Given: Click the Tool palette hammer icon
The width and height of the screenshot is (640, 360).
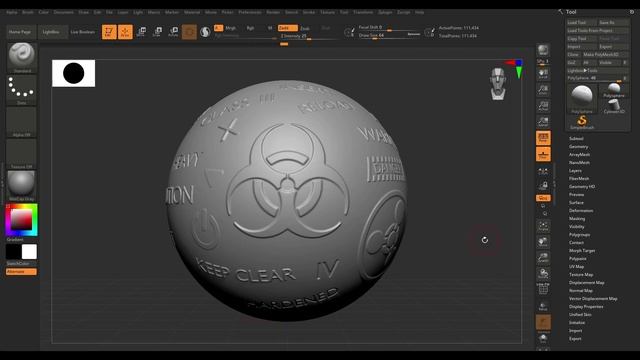Looking at the screenshot, I should (561, 12).
